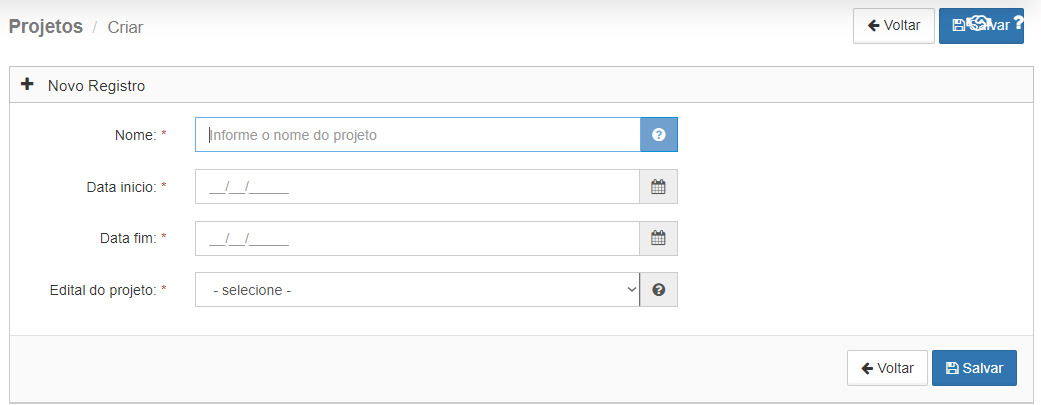Open the help tooltip beside the Nome field

pyautogui.click(x=659, y=135)
